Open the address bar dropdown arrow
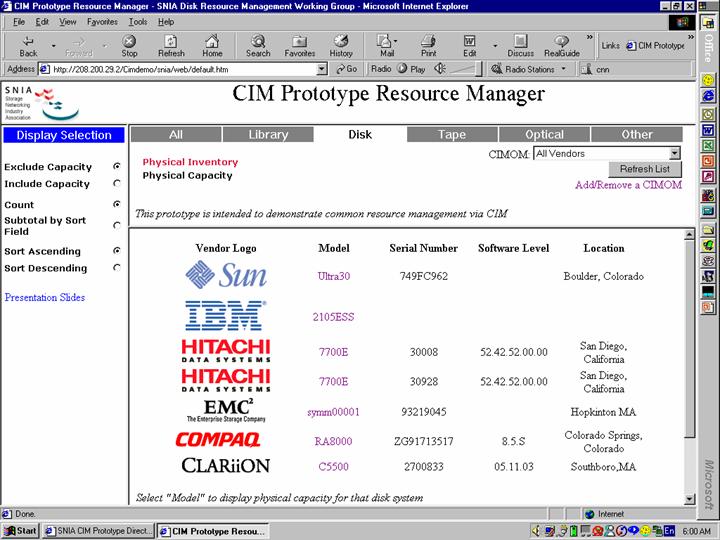 click(x=322, y=69)
